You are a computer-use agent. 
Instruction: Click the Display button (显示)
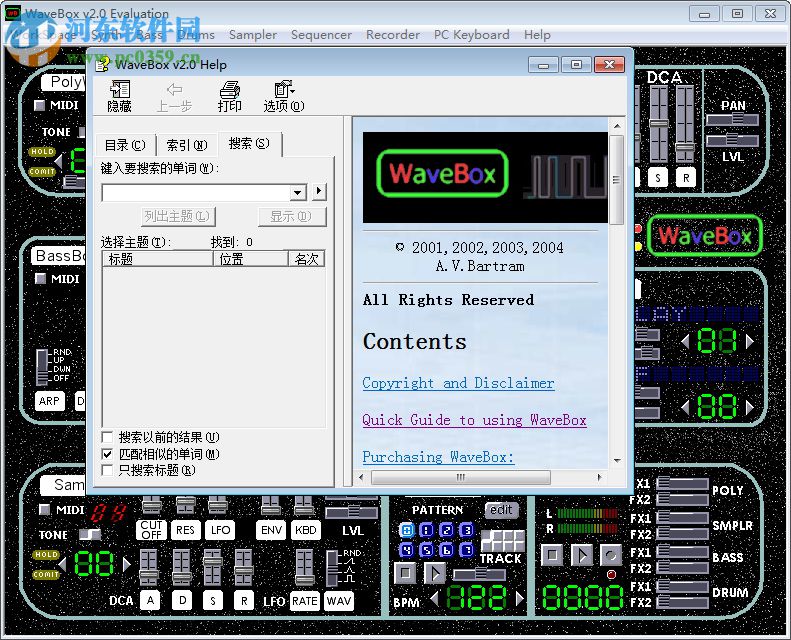pyautogui.click(x=292, y=216)
